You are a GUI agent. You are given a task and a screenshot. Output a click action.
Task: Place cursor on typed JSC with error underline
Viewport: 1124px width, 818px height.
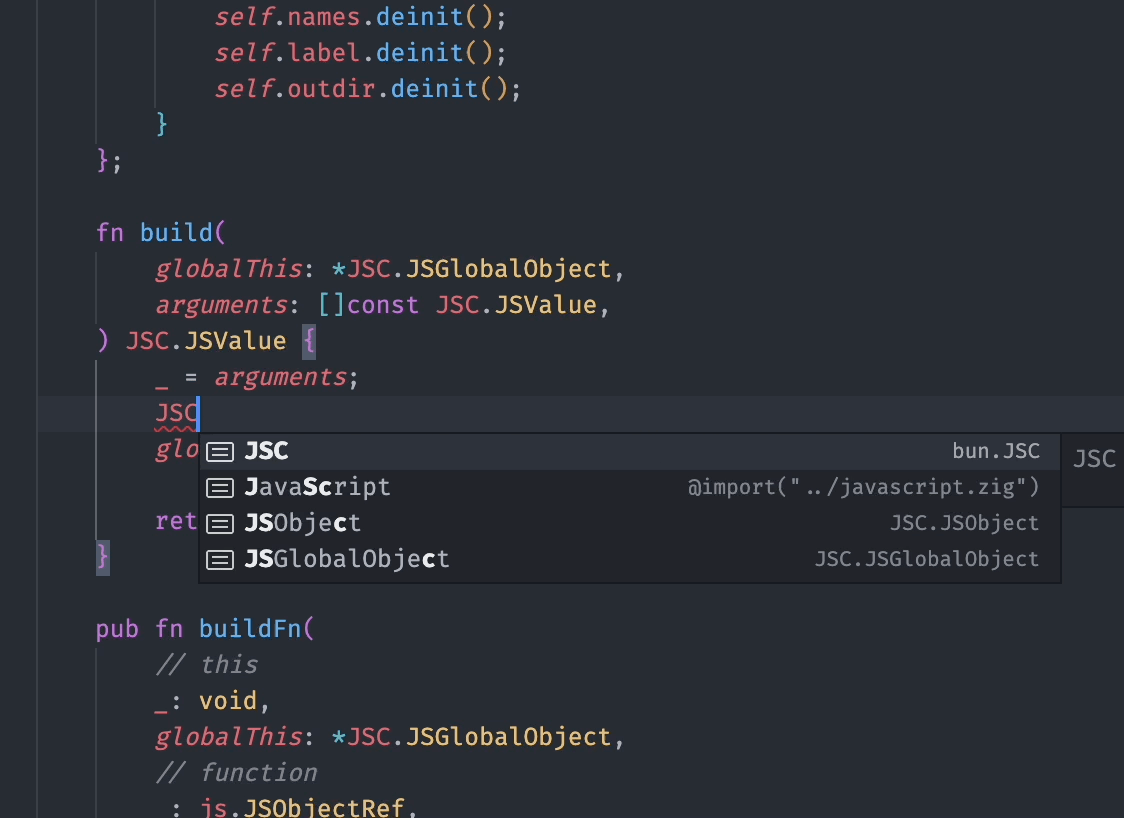(176, 413)
